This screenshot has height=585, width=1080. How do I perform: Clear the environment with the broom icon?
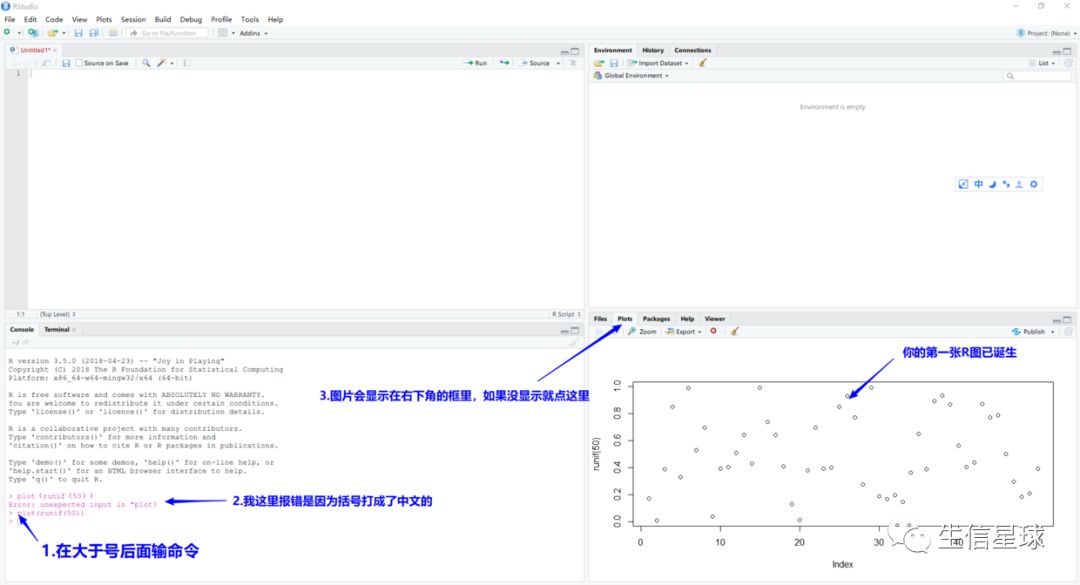point(703,63)
